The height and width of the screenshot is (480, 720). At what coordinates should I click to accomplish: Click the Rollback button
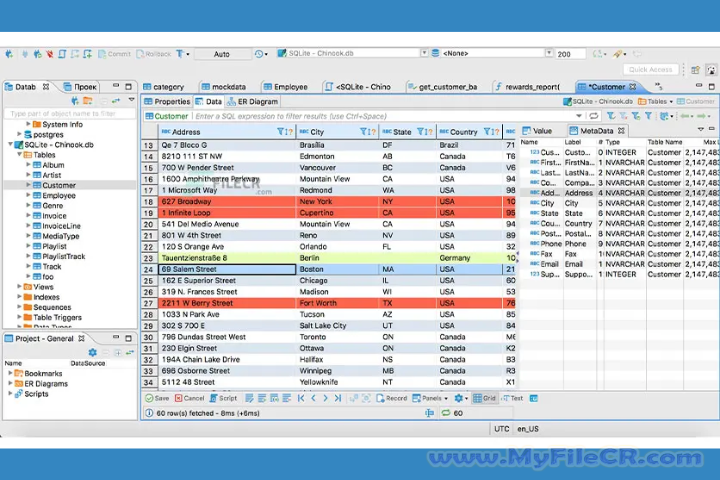pos(154,54)
